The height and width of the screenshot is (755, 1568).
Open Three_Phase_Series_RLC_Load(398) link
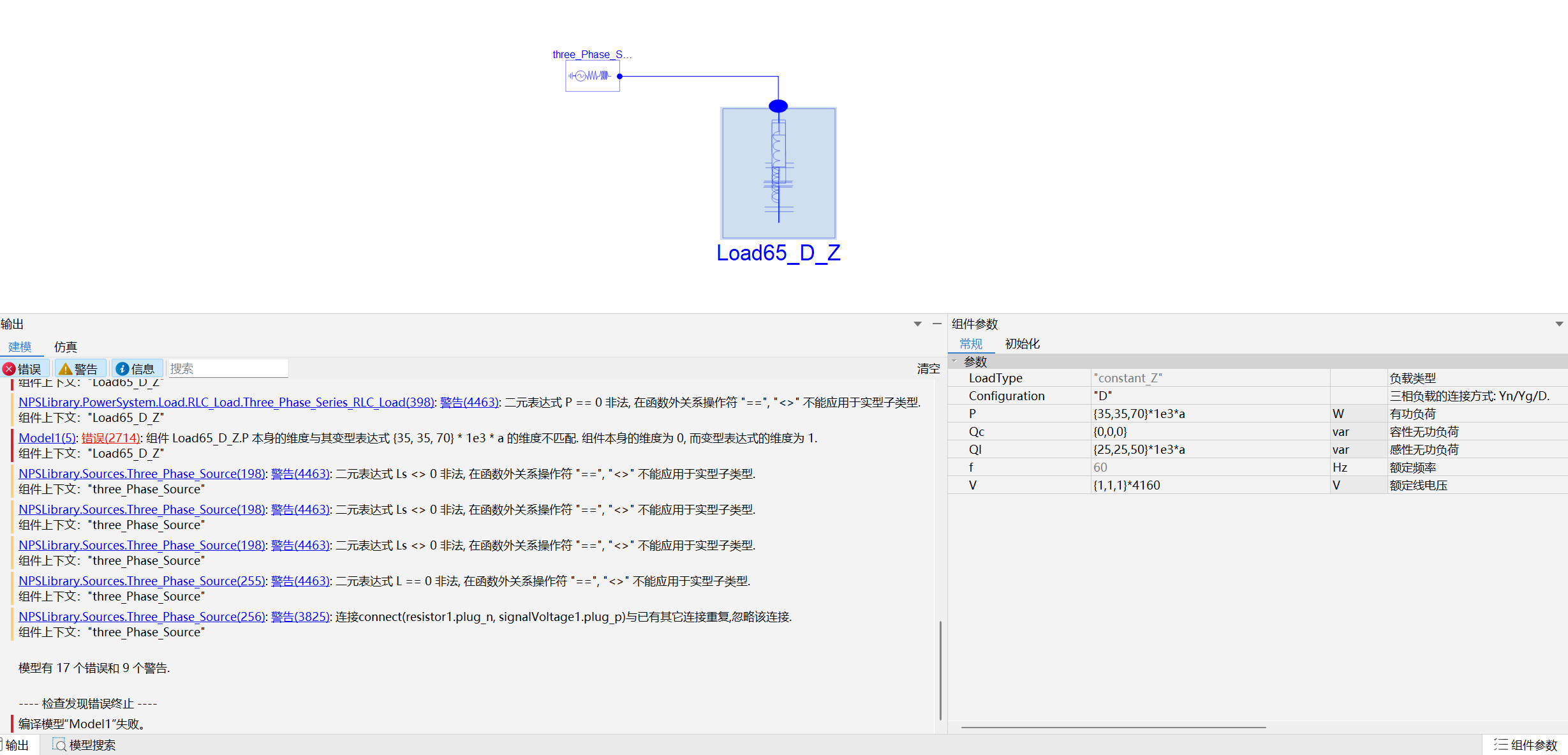pos(226,402)
